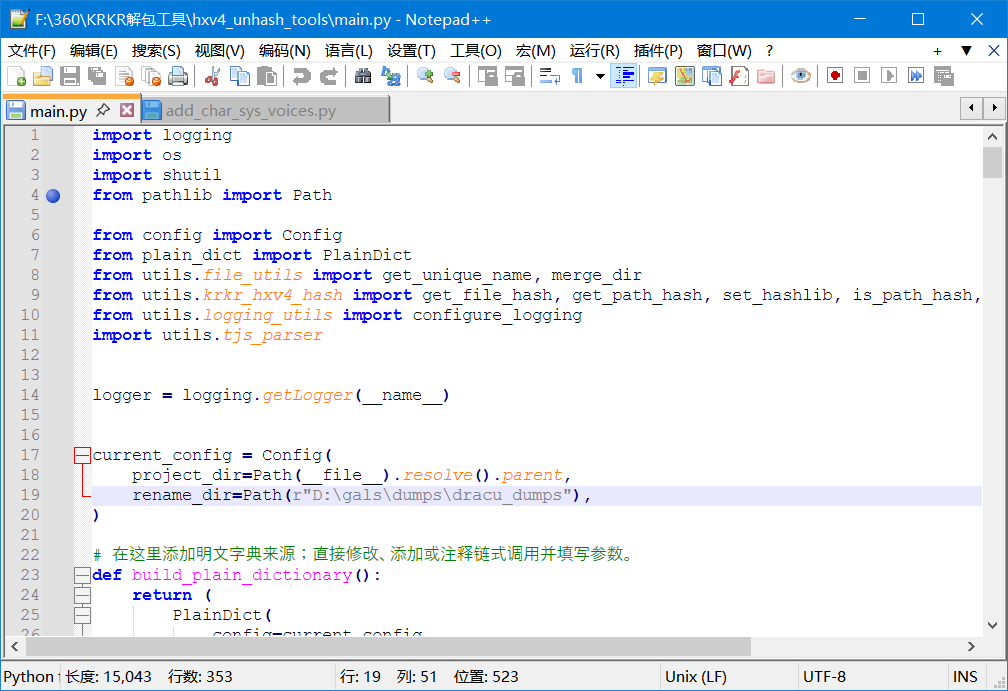
Task: Click the Save All toolbar icon
Action: tap(96, 76)
